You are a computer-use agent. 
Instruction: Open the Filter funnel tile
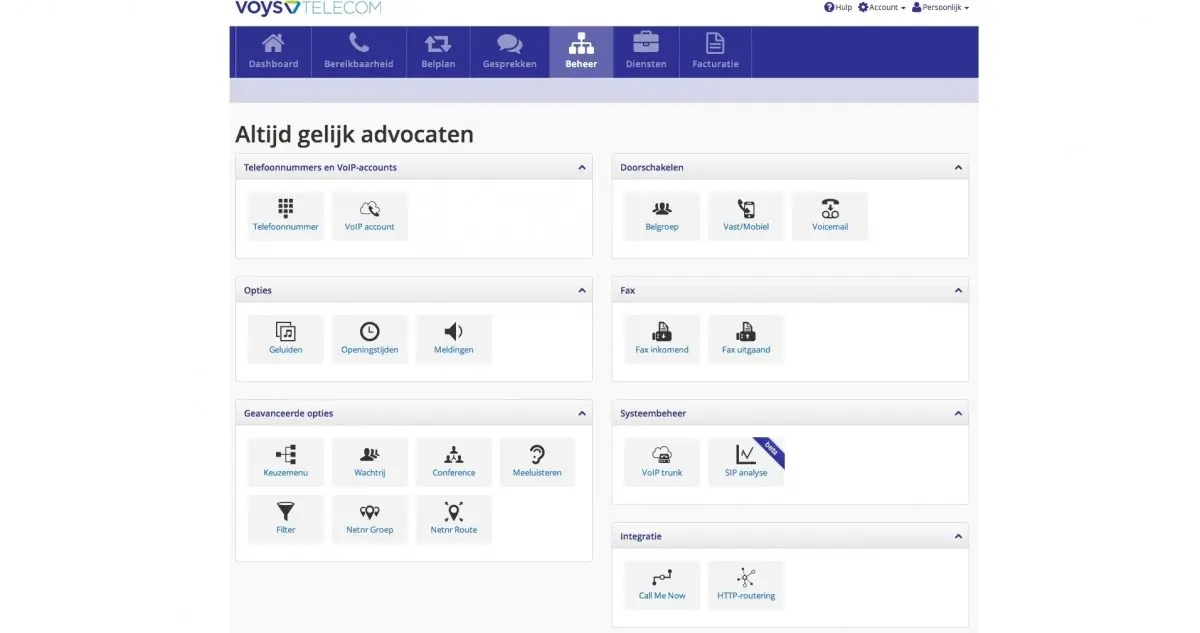(x=286, y=519)
